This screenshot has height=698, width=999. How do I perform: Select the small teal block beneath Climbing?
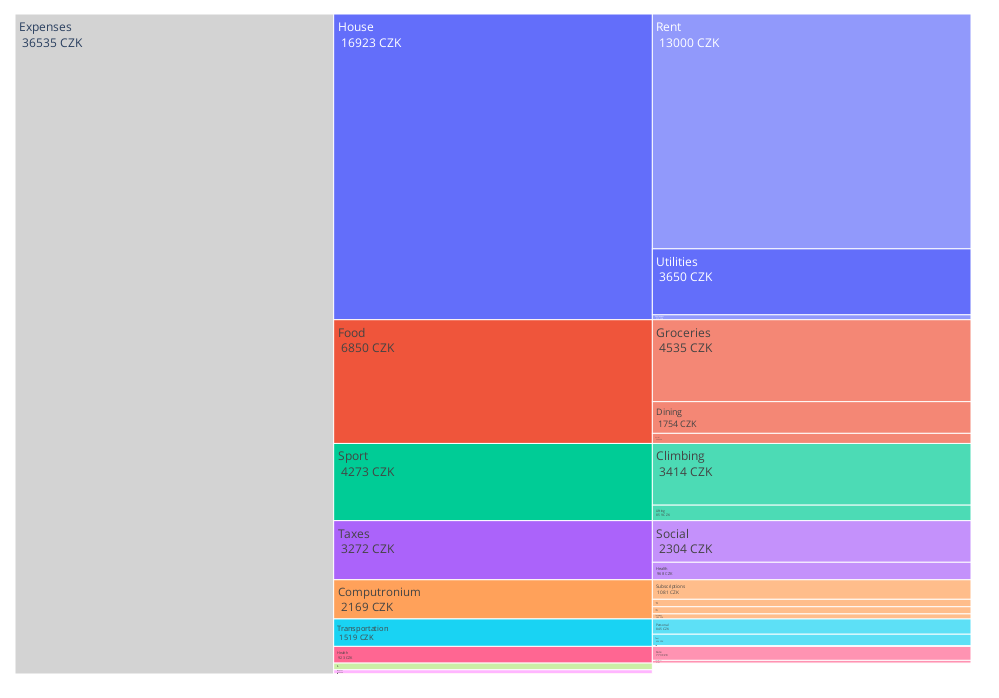pos(811,513)
